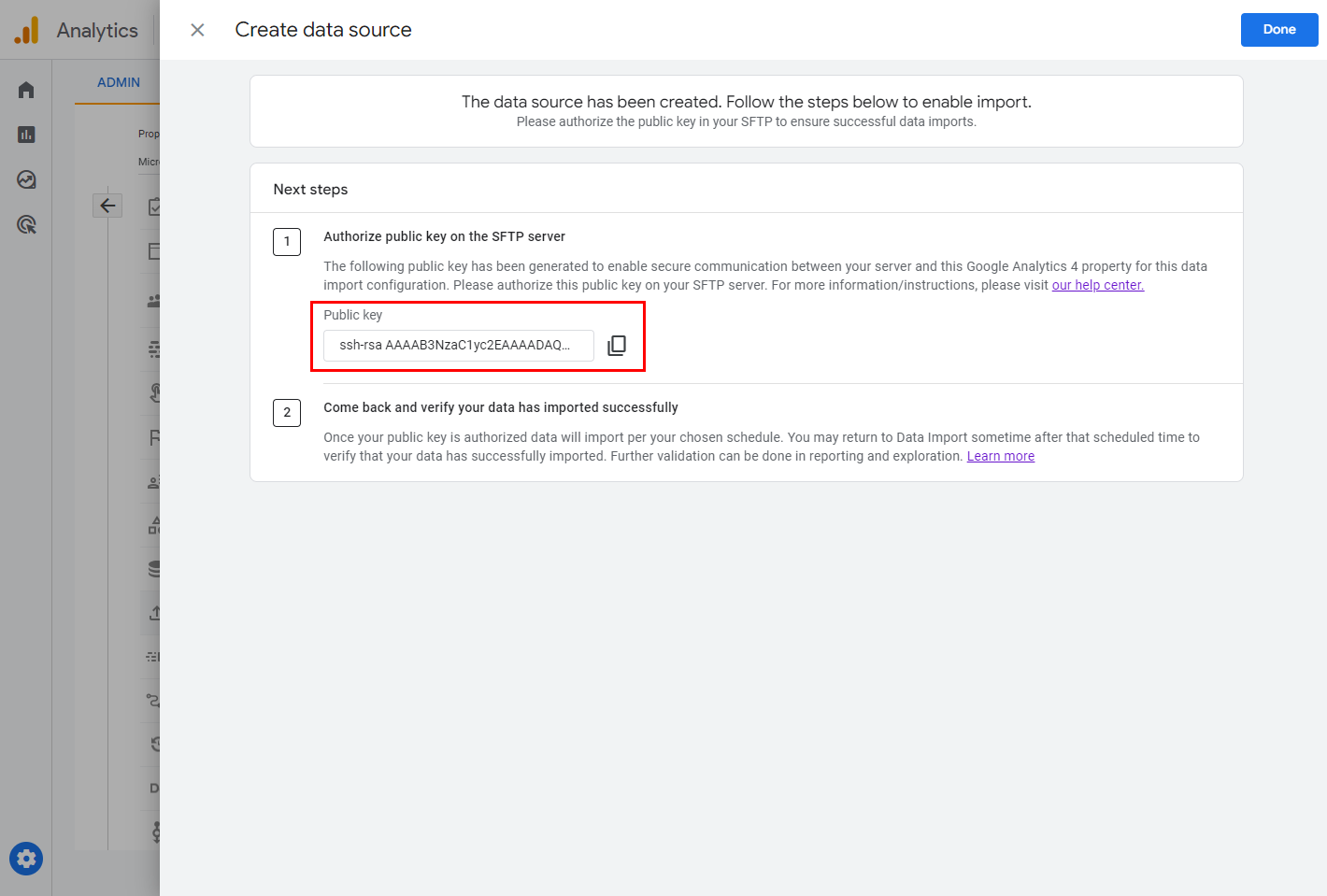This screenshot has width=1327, height=896.
Task: Click 'Create data source' panel title
Action: 323,30
